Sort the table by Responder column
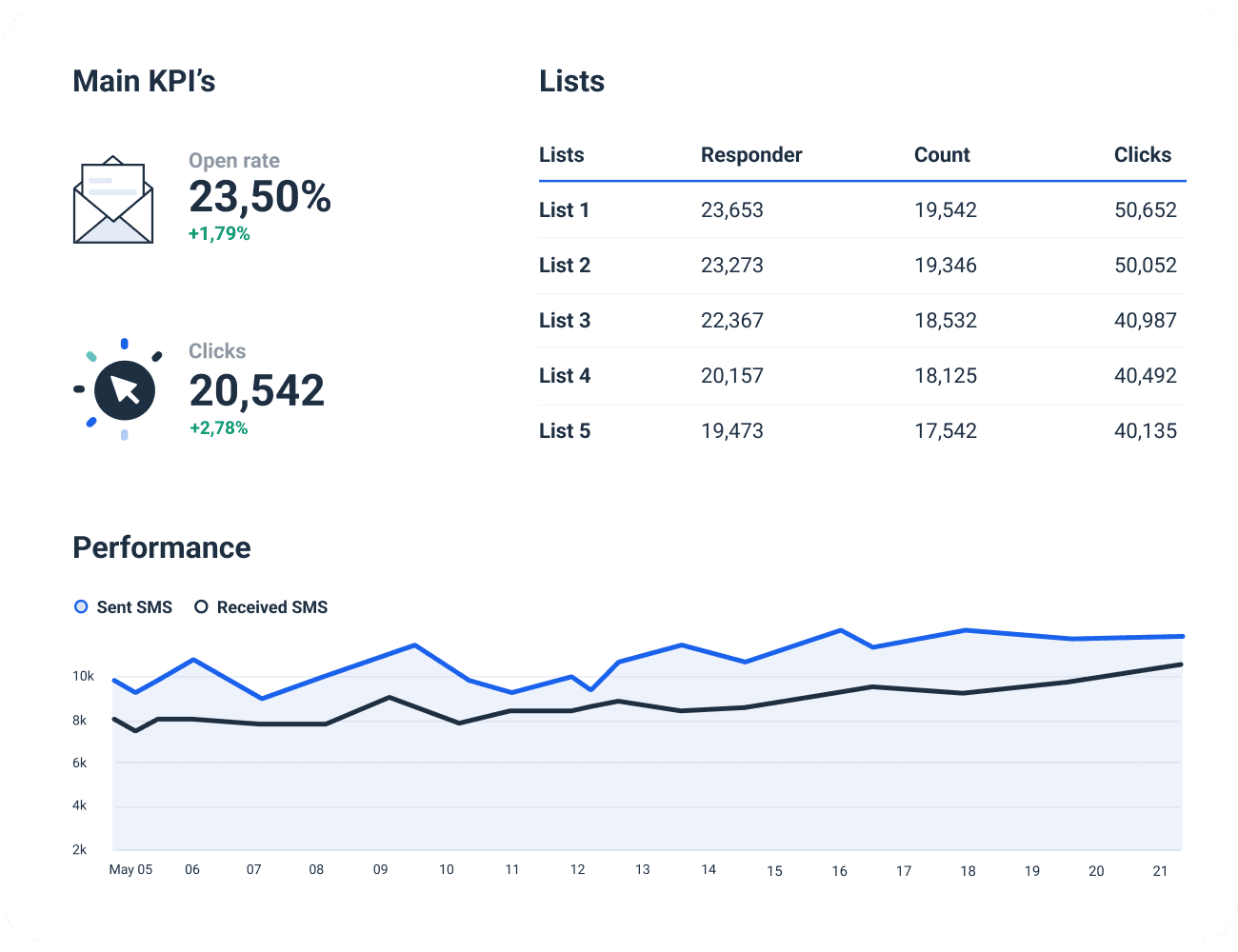Viewport: 1238px width, 952px height. coord(751,154)
